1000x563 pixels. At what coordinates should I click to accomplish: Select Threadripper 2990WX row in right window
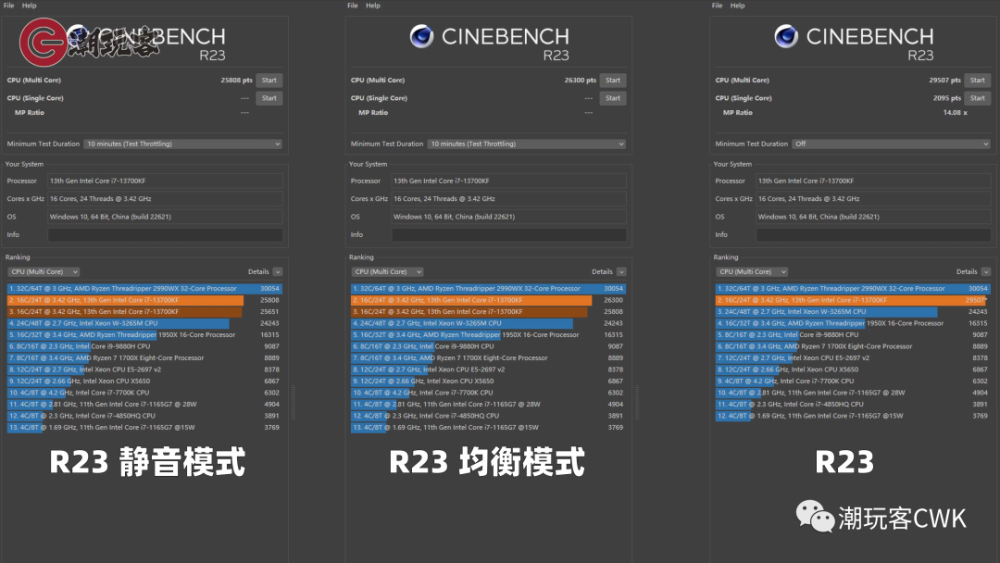coord(853,289)
